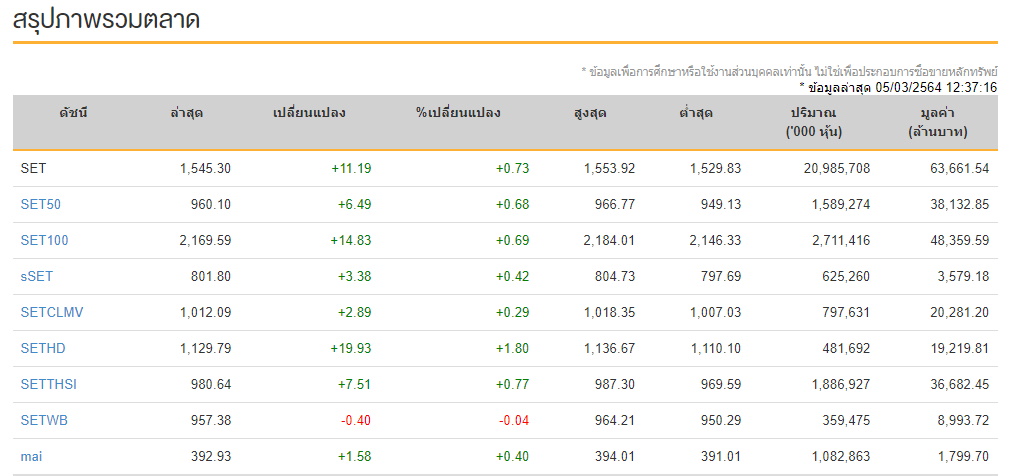The width and height of the screenshot is (1022, 476).
Task: Click the sSET low 797.69
Action: [722, 276]
